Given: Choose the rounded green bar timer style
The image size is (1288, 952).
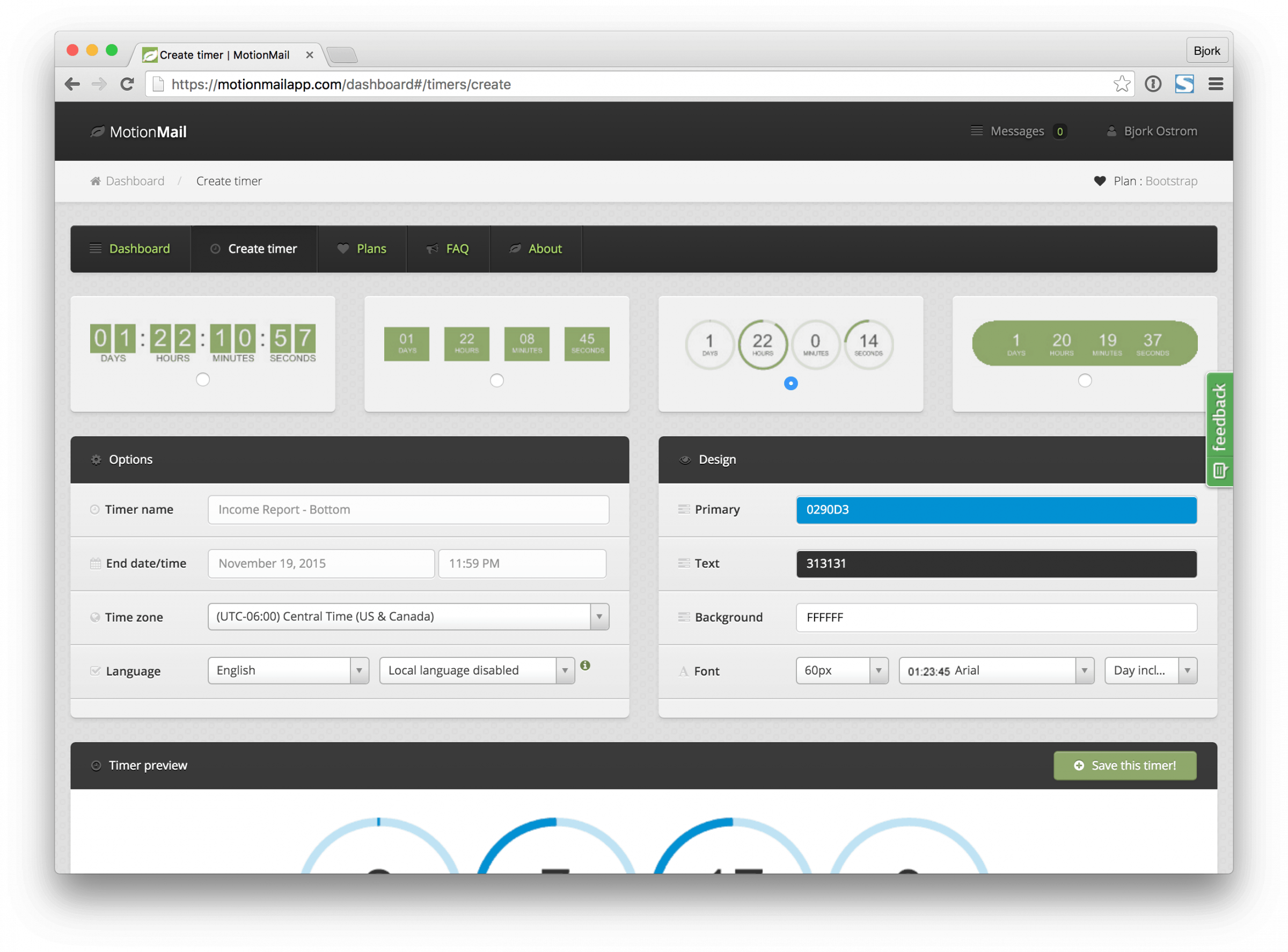Looking at the screenshot, I should [1084, 380].
